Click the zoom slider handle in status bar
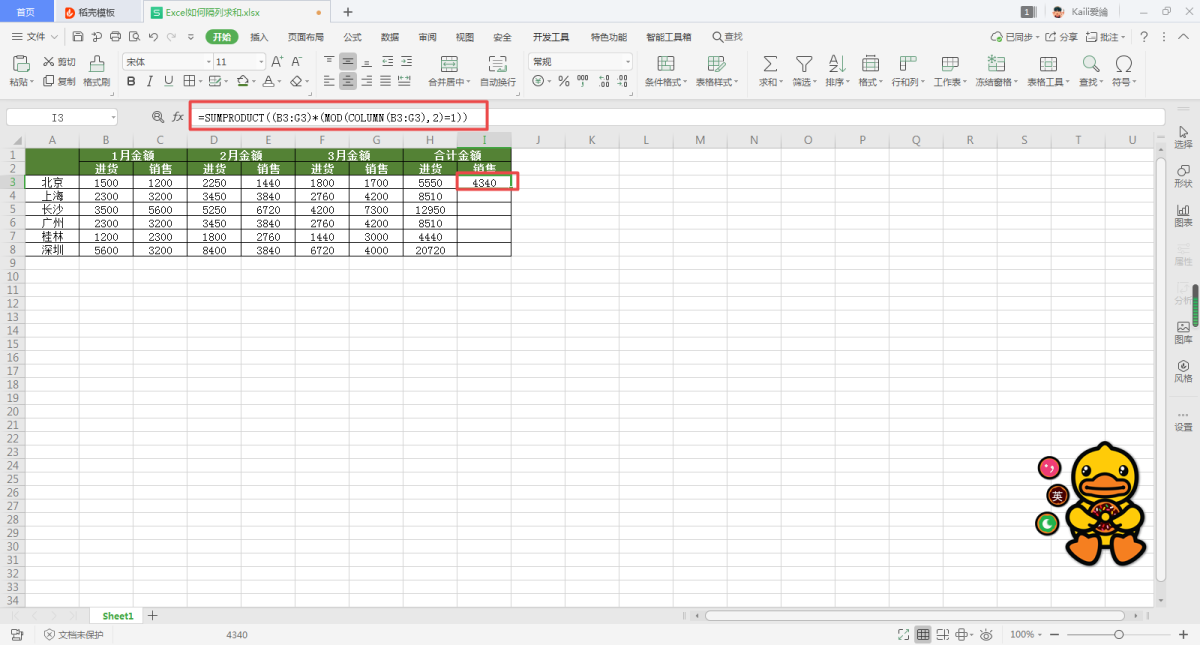 1119,635
